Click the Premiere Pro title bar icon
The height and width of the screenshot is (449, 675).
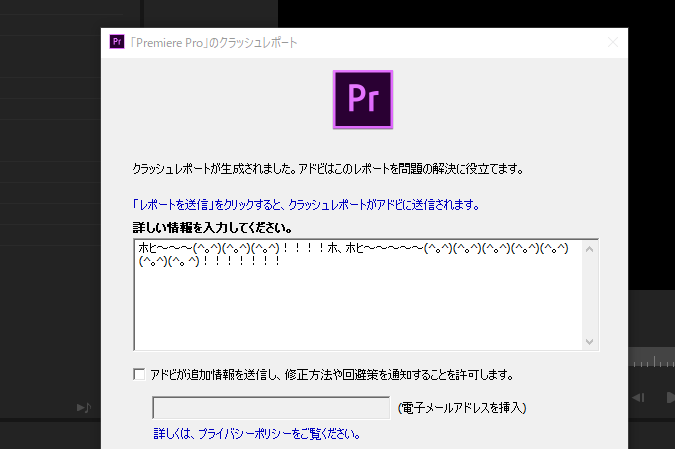coord(117,42)
